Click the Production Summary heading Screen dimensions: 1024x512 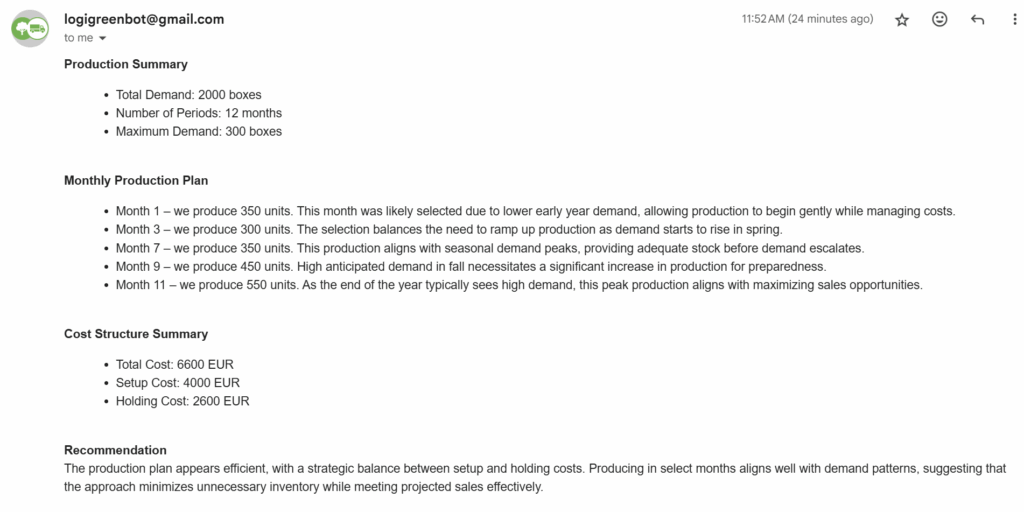click(126, 64)
